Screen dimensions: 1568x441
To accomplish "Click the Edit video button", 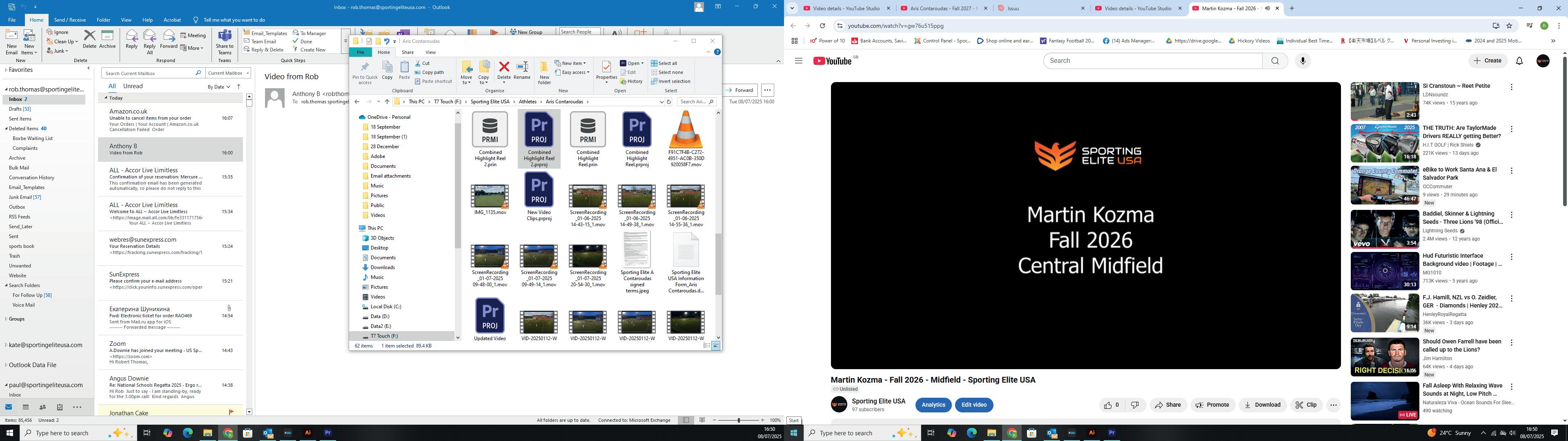I will pos(974,405).
